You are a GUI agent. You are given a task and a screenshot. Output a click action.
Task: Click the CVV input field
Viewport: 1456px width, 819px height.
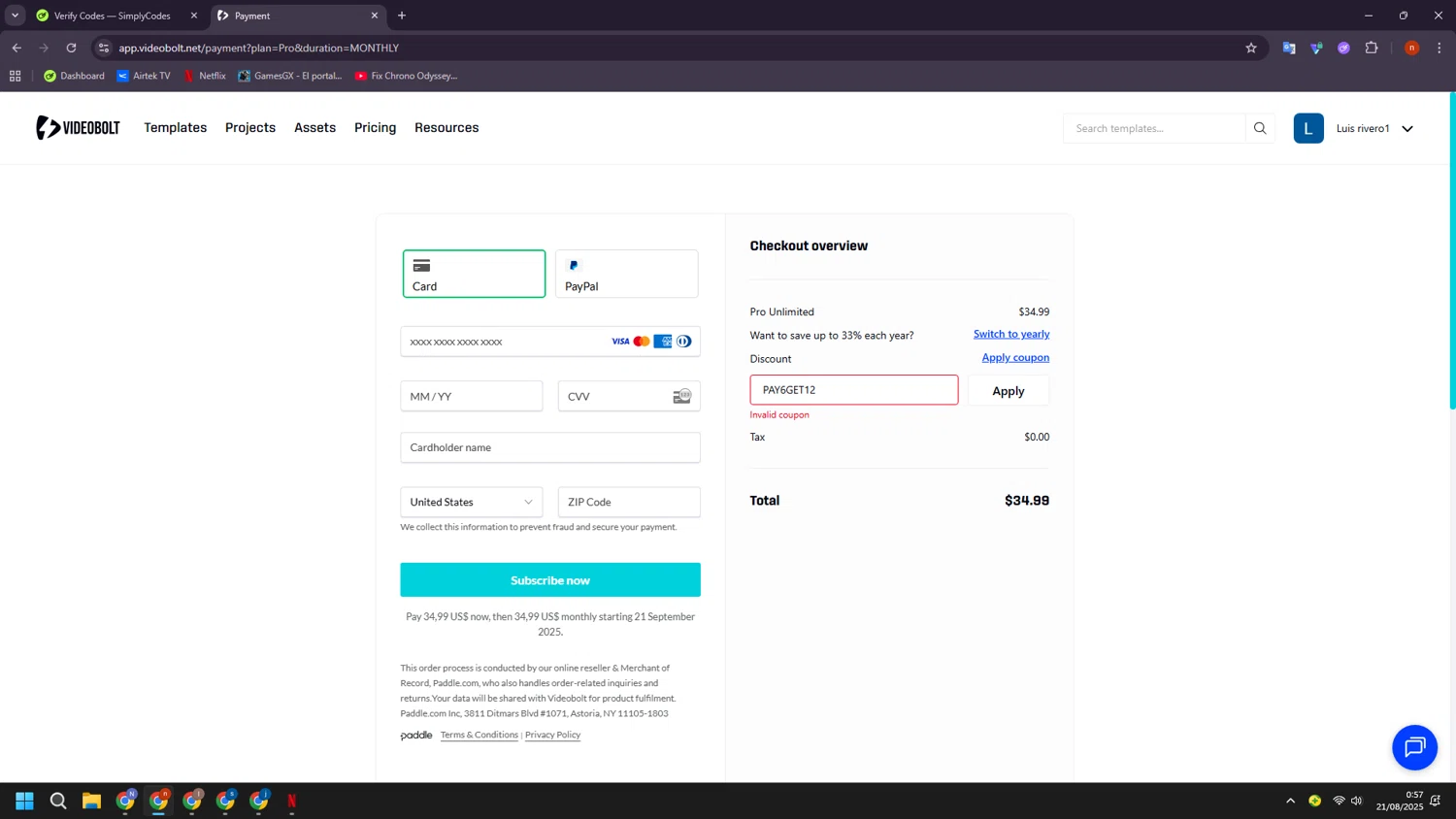tap(629, 396)
